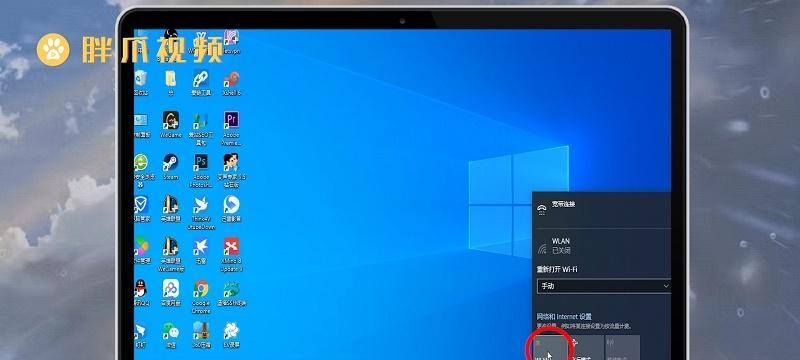Click the 胖爪视频 paw logo

[53, 49]
